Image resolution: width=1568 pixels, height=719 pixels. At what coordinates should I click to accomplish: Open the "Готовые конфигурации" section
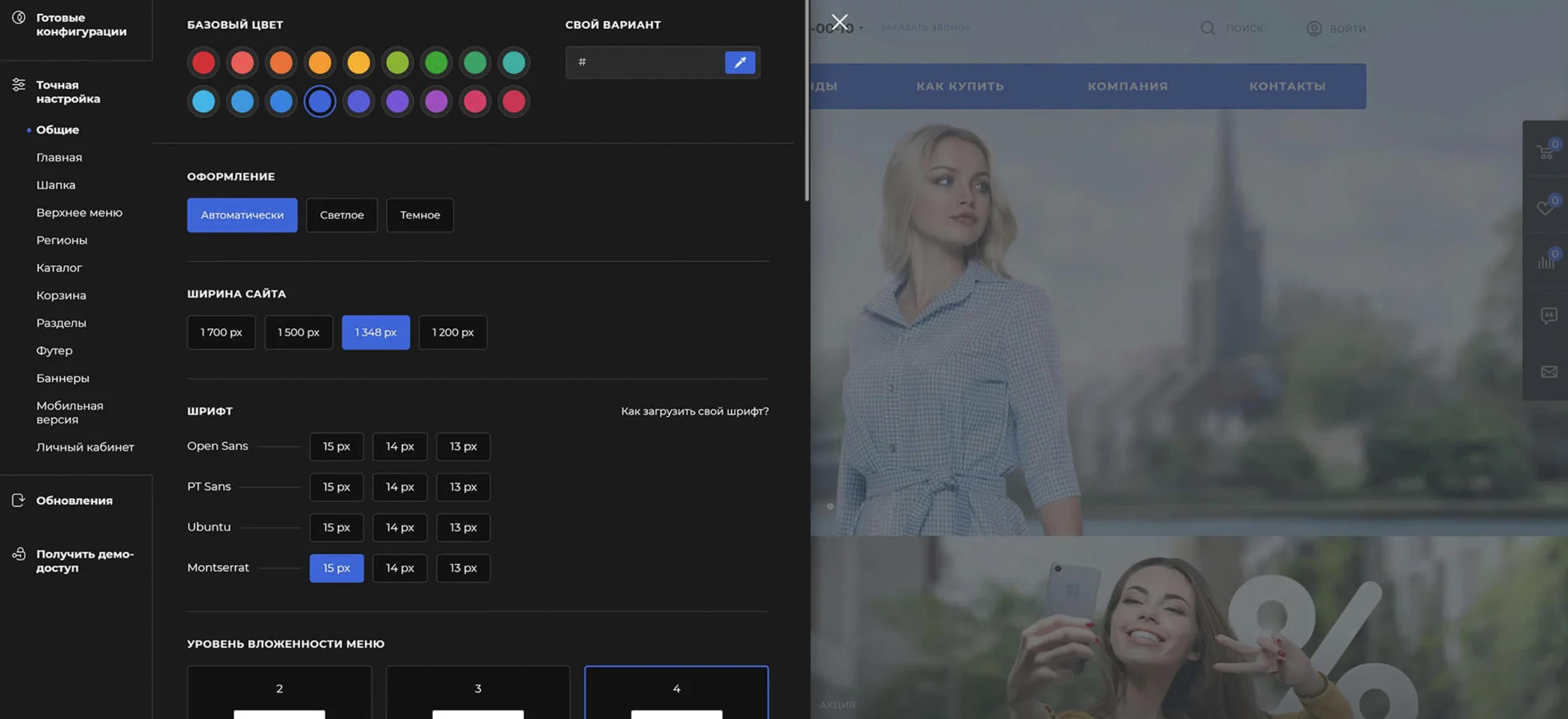(x=81, y=24)
